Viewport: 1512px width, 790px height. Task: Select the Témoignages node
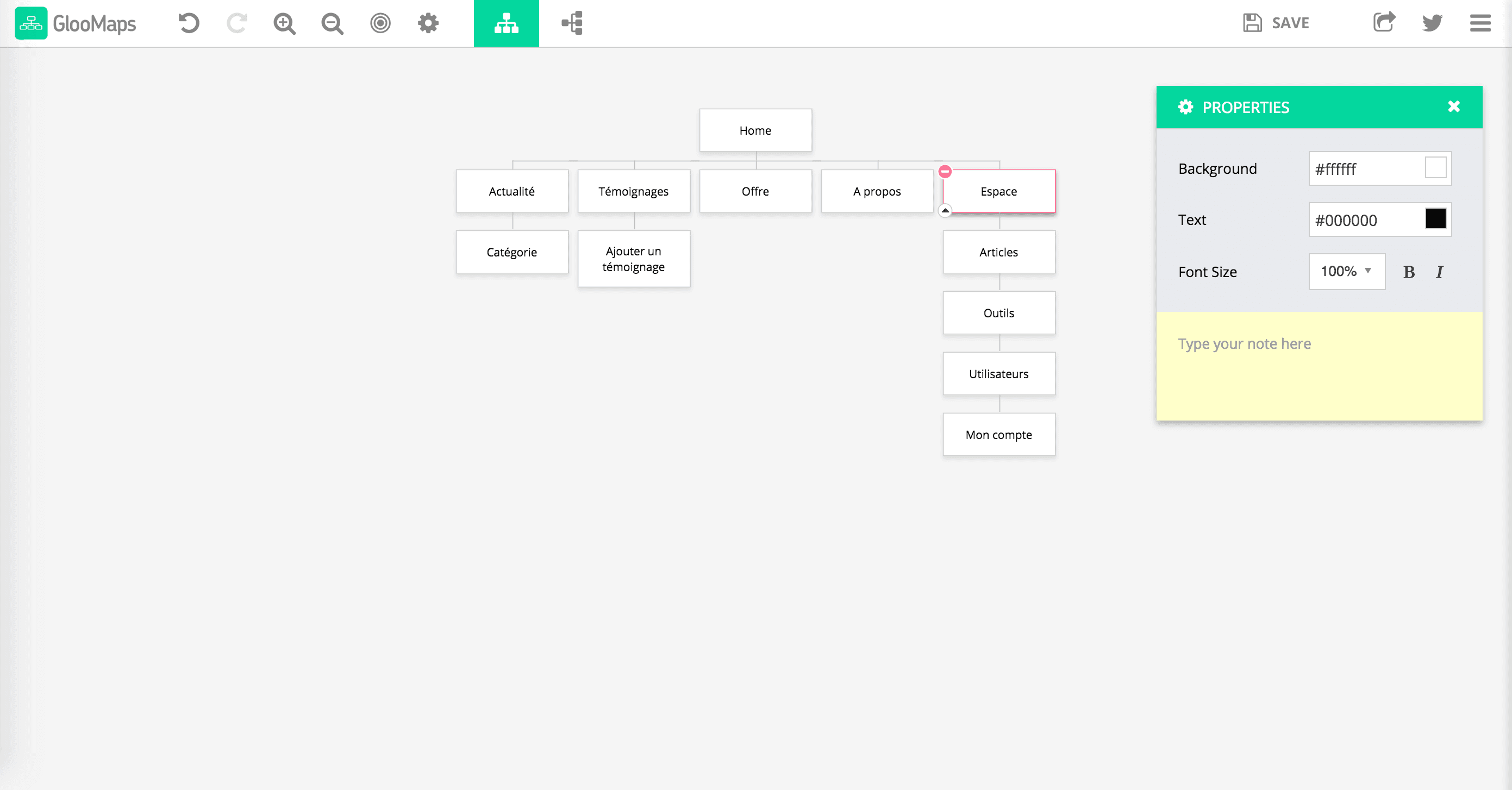coord(634,191)
